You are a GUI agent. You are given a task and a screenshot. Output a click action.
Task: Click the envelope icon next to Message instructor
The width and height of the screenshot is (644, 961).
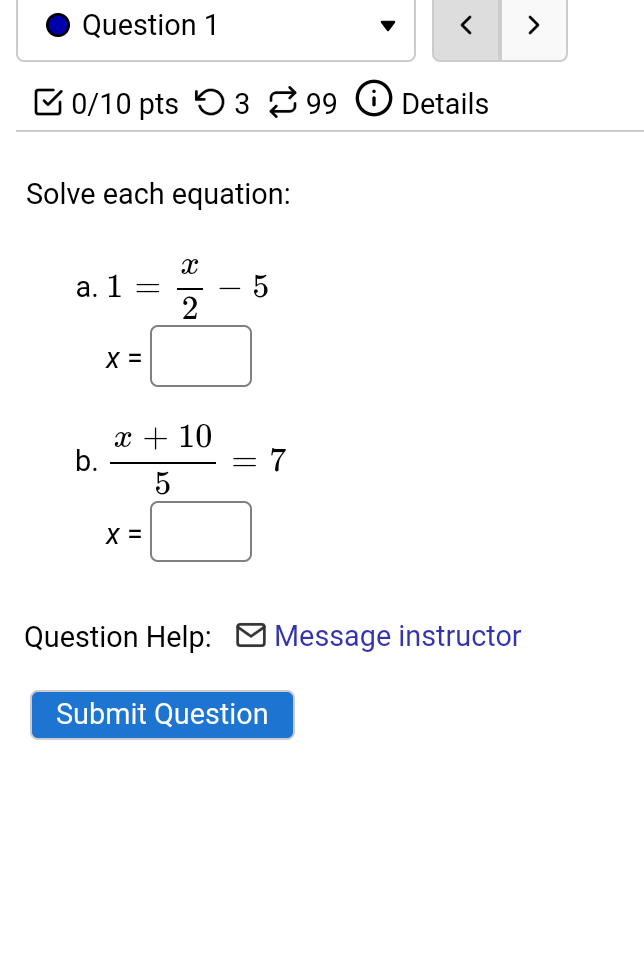coord(250,635)
